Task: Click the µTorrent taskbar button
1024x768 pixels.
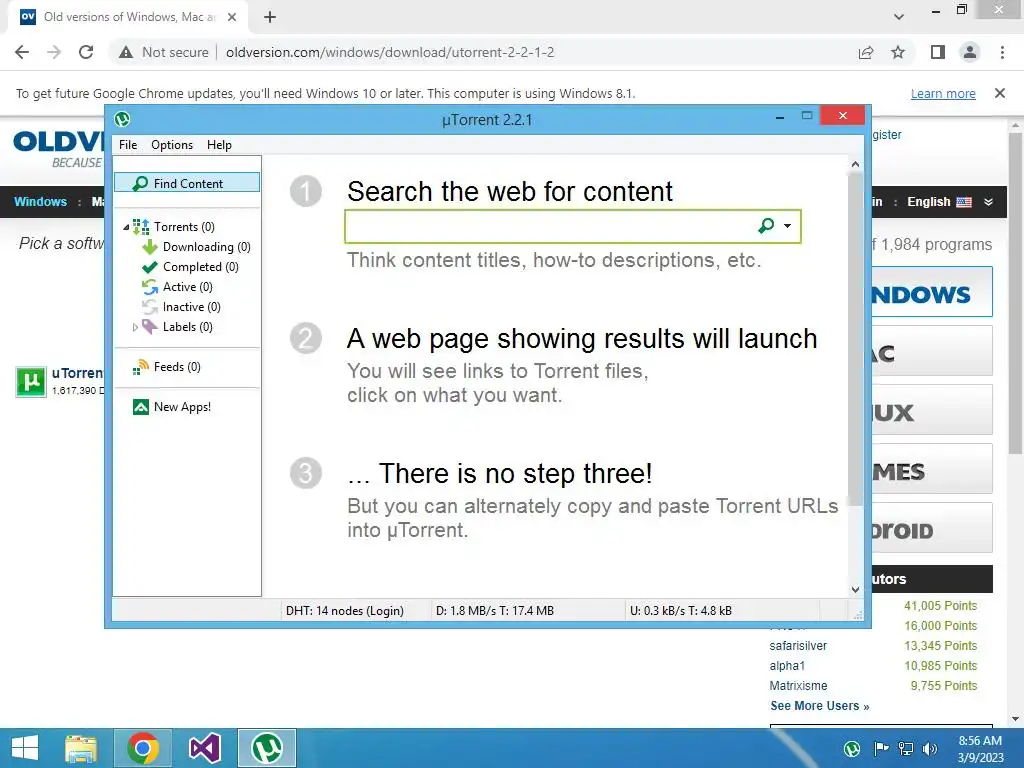Action: point(266,748)
